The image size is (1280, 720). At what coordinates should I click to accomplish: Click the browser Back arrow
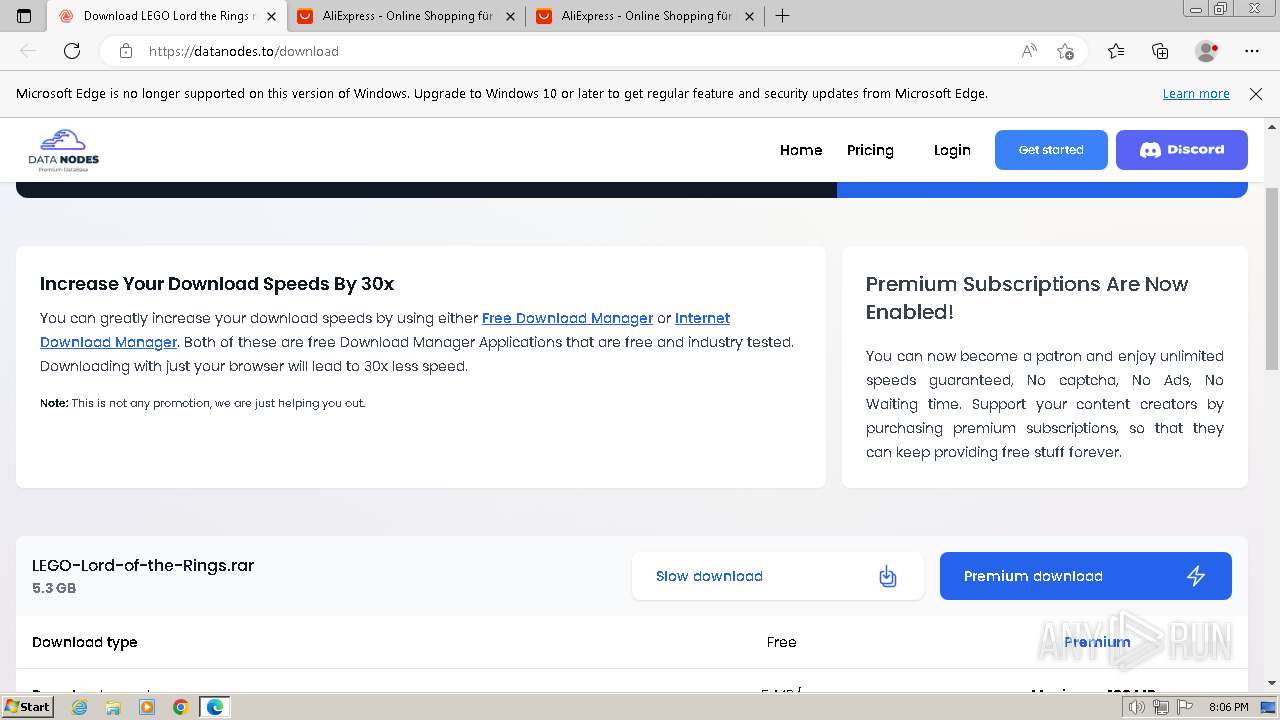[28, 51]
